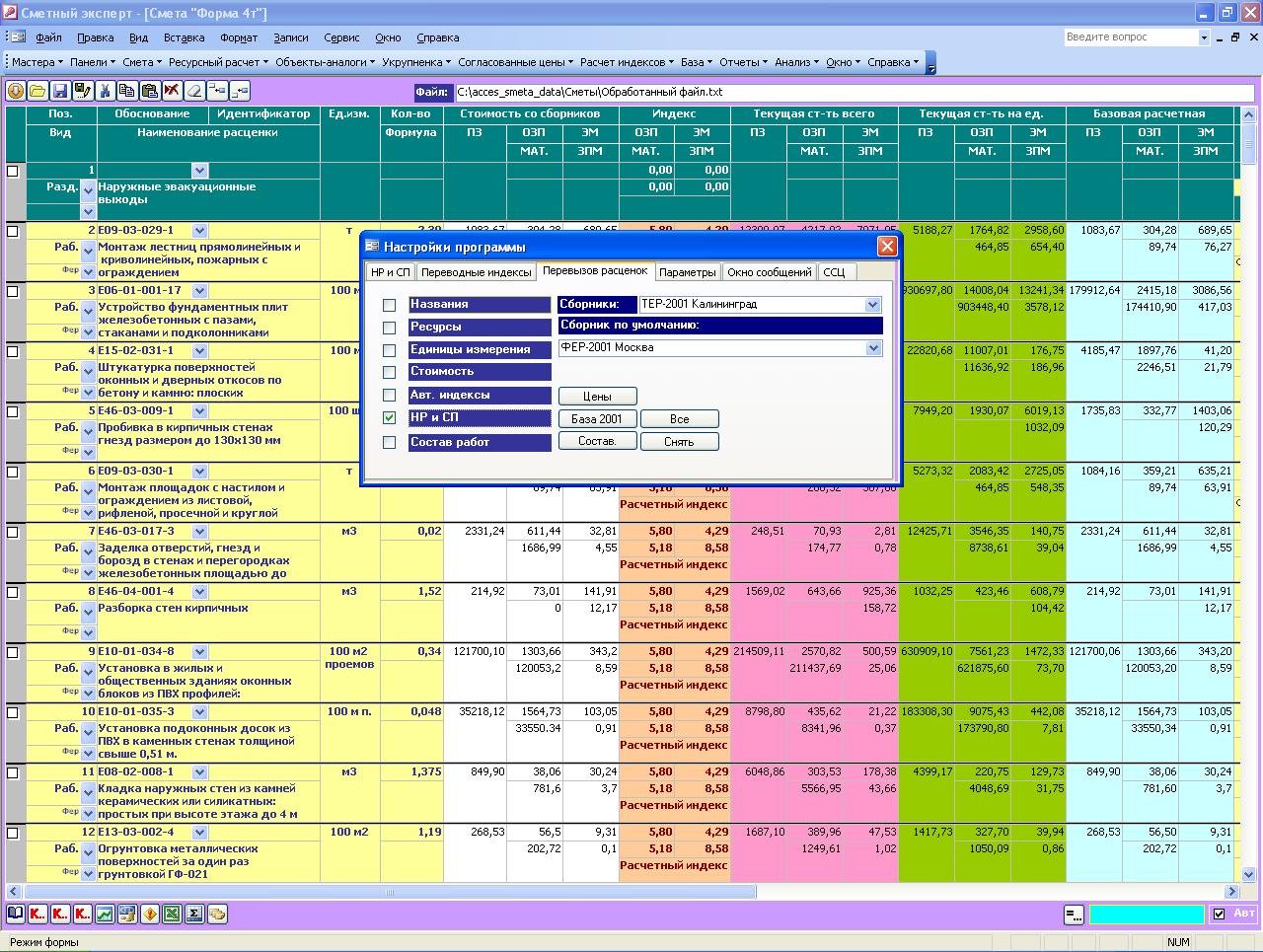The image size is (1263, 952).
Task: Click the red X delete icon
Action: point(172,91)
